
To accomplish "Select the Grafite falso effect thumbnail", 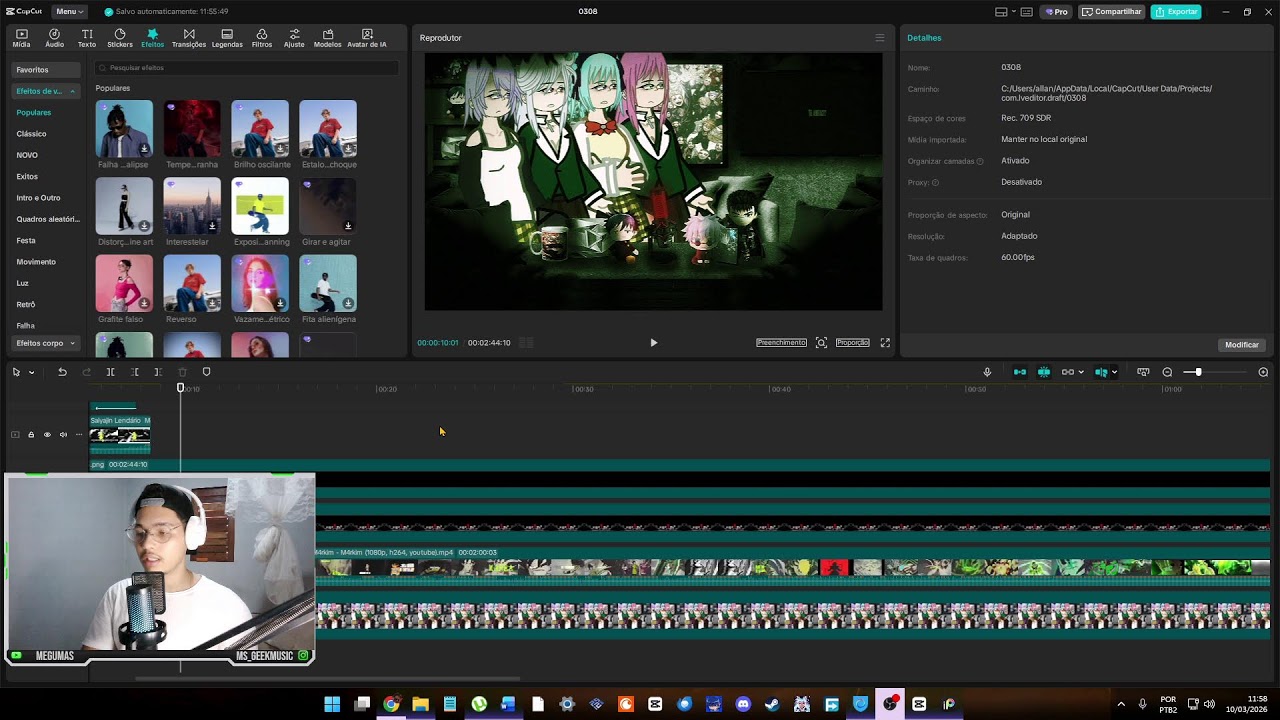I will pyautogui.click(x=124, y=283).
